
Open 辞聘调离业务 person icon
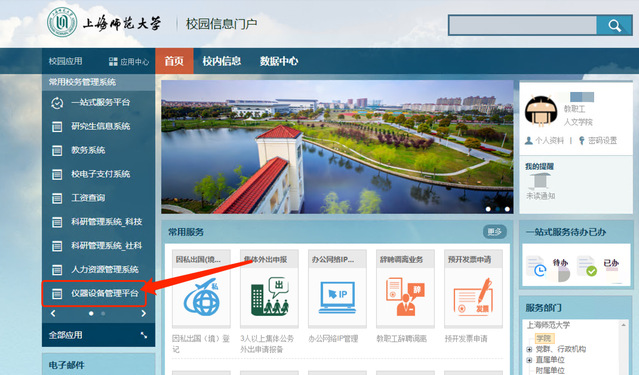[405, 297]
